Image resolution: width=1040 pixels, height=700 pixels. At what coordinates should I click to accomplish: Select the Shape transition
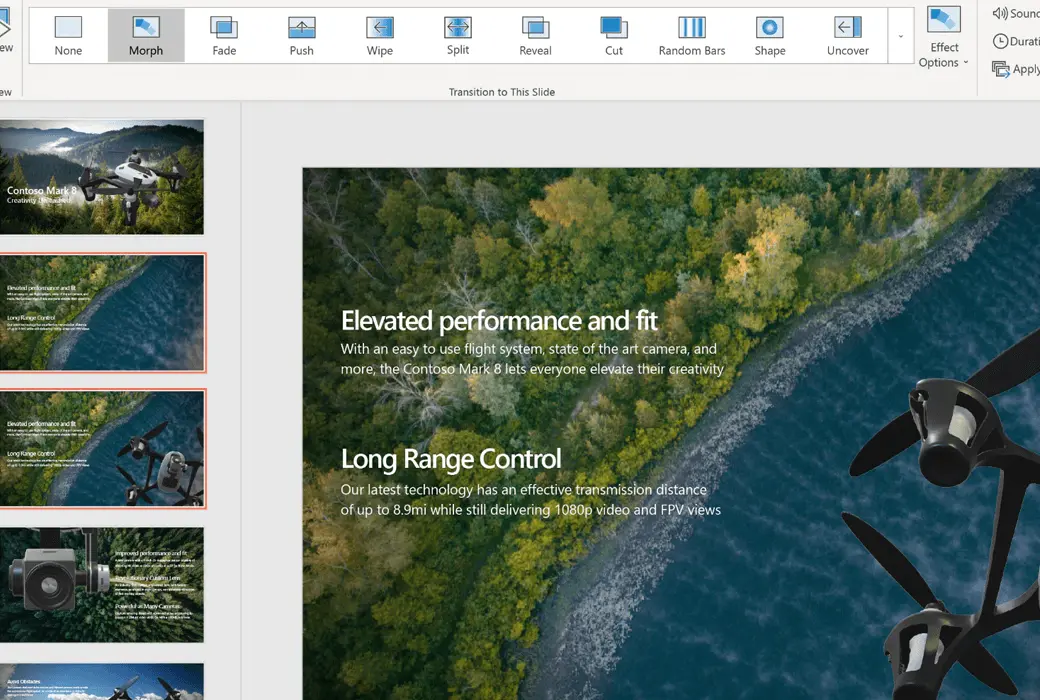coord(769,36)
